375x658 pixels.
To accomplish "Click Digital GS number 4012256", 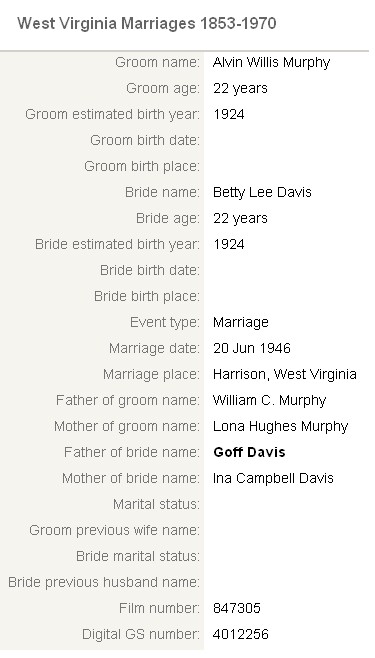I will (240, 634).
